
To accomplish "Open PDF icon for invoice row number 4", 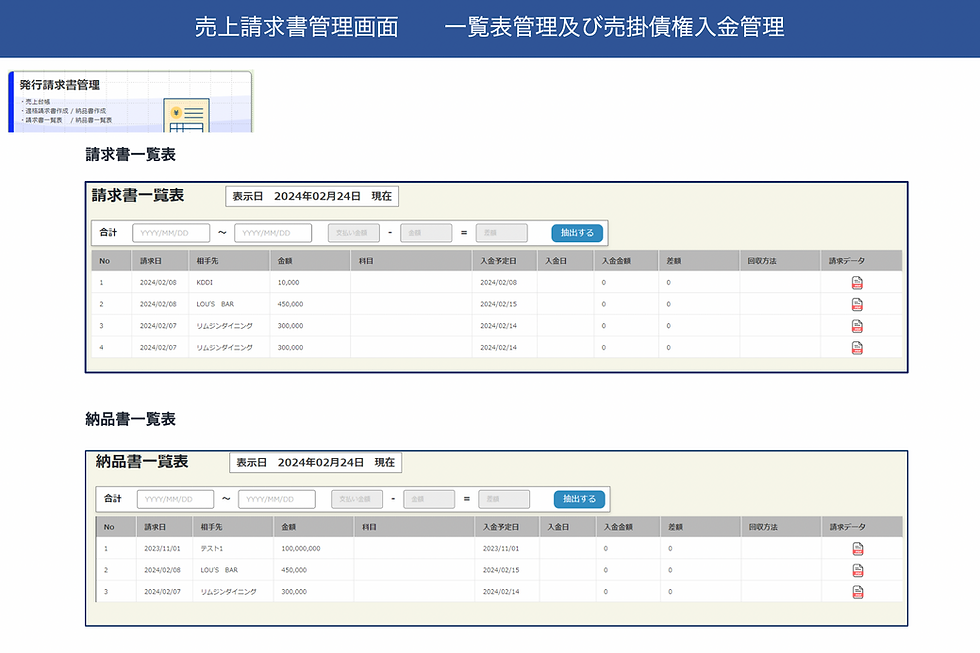I will (x=857, y=347).
